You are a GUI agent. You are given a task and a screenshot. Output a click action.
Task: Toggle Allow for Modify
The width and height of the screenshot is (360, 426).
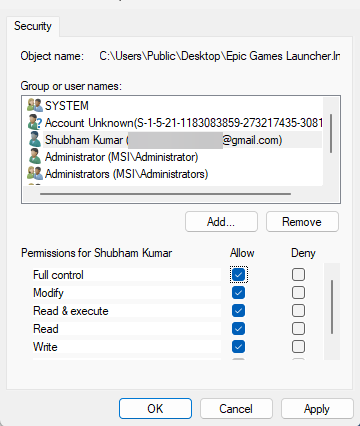coord(238,293)
